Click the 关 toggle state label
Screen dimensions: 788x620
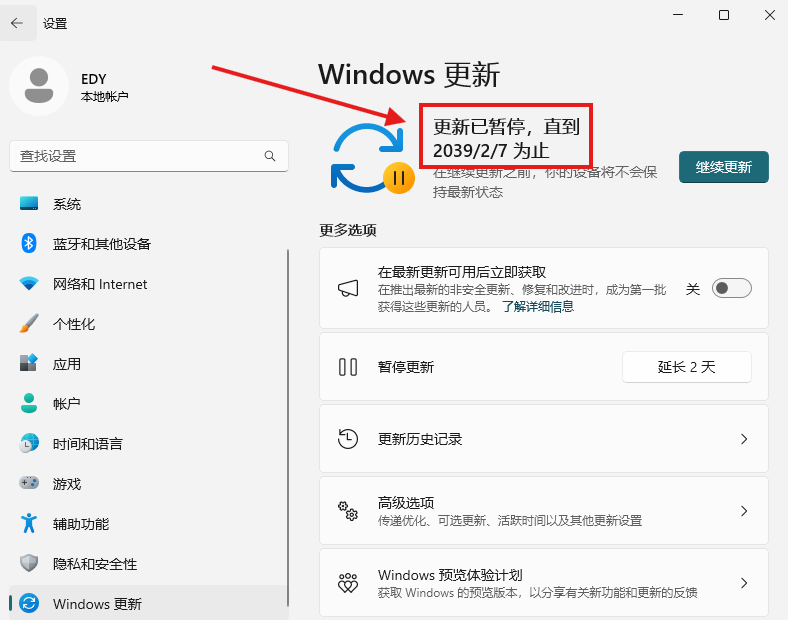coord(693,289)
